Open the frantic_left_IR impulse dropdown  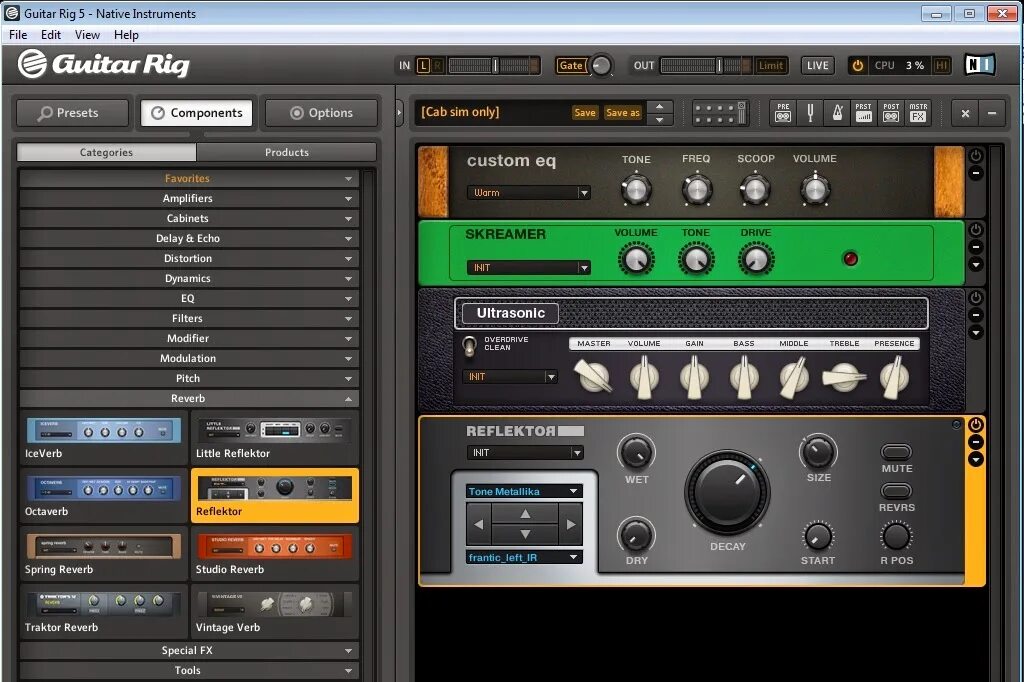tap(524, 557)
